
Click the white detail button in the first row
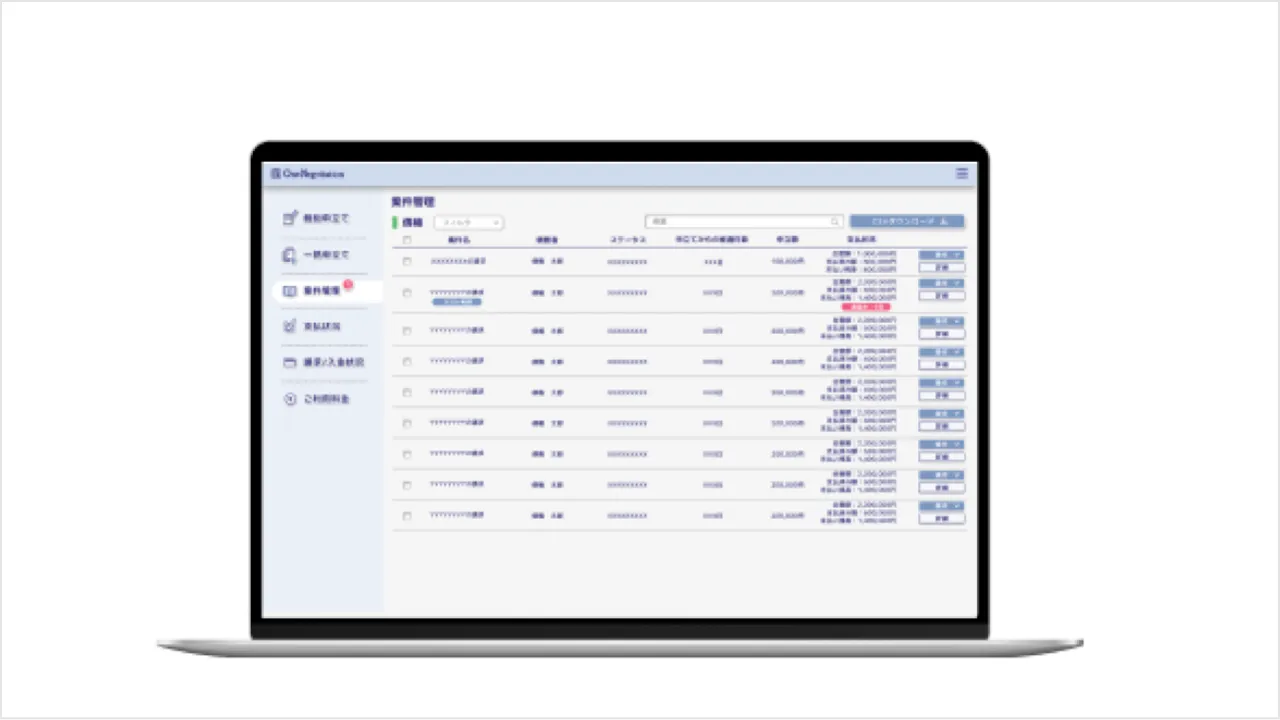point(941,268)
